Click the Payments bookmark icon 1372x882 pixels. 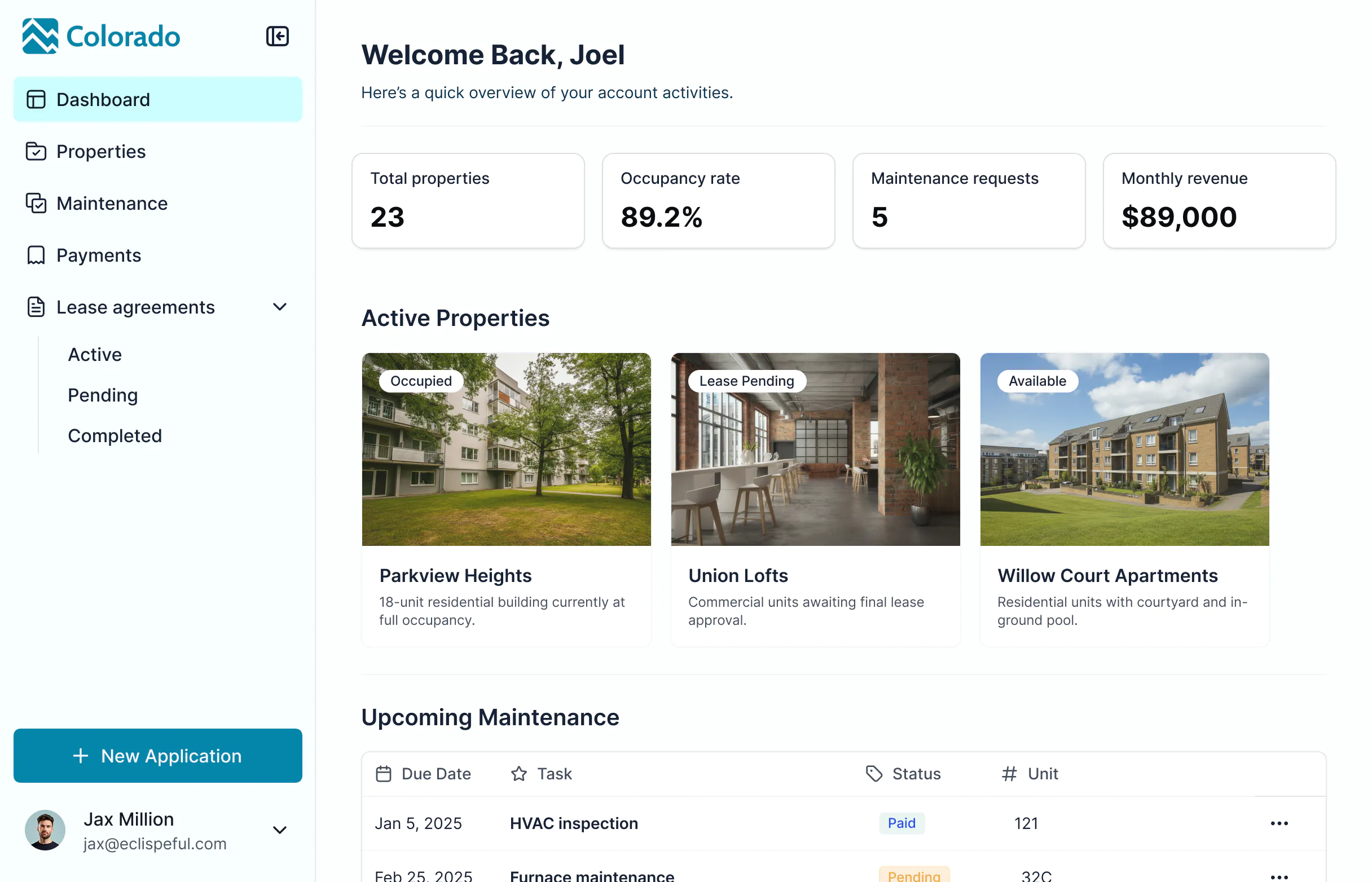(x=36, y=255)
